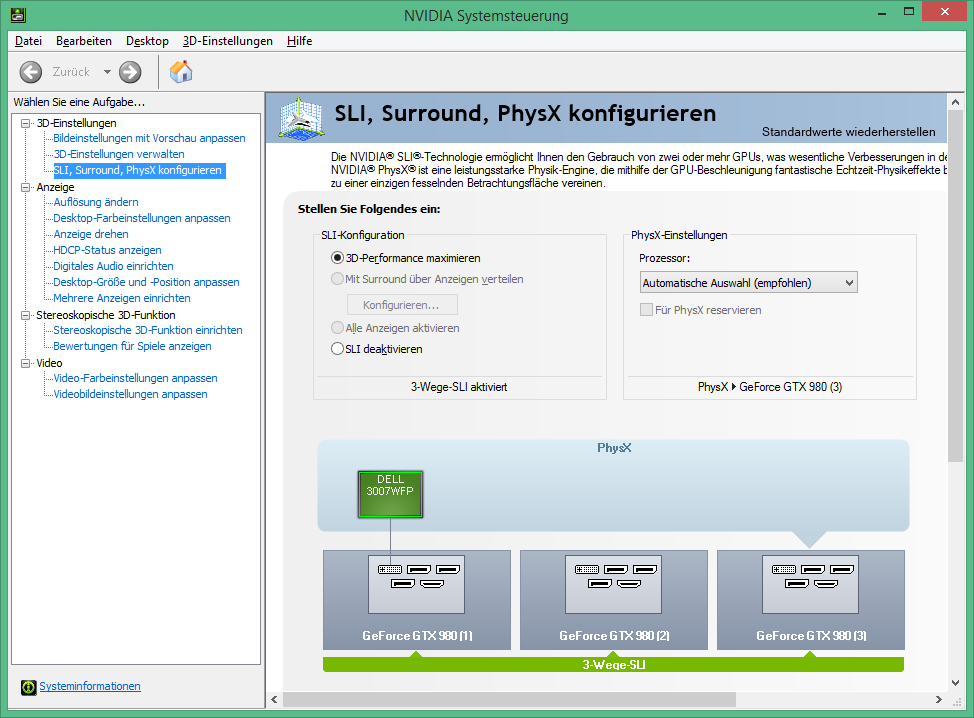
Task: Open the Bearbeiten menu
Action: point(84,41)
